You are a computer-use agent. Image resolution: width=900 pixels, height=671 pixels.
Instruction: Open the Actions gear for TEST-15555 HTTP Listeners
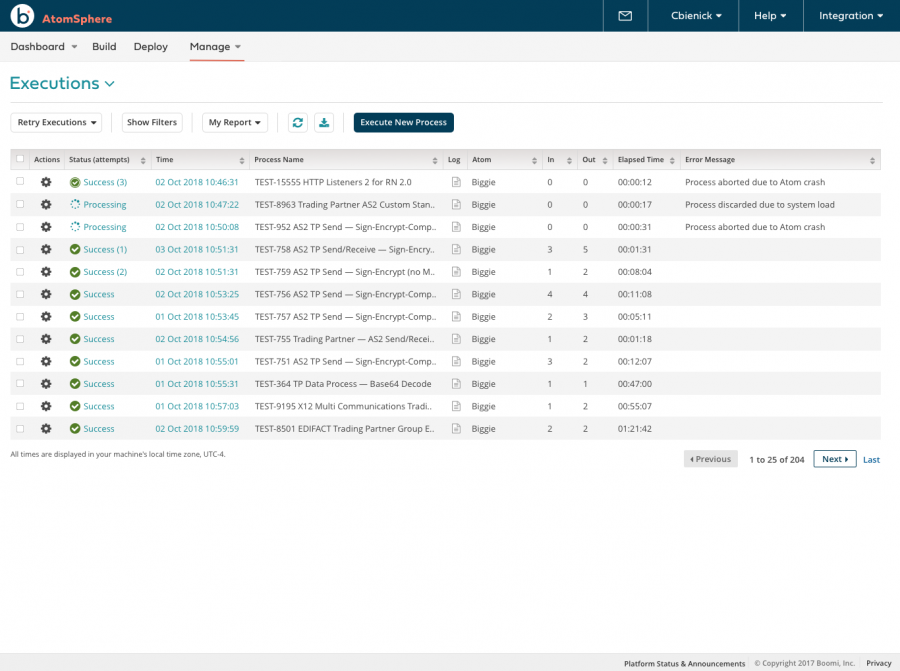(46, 182)
